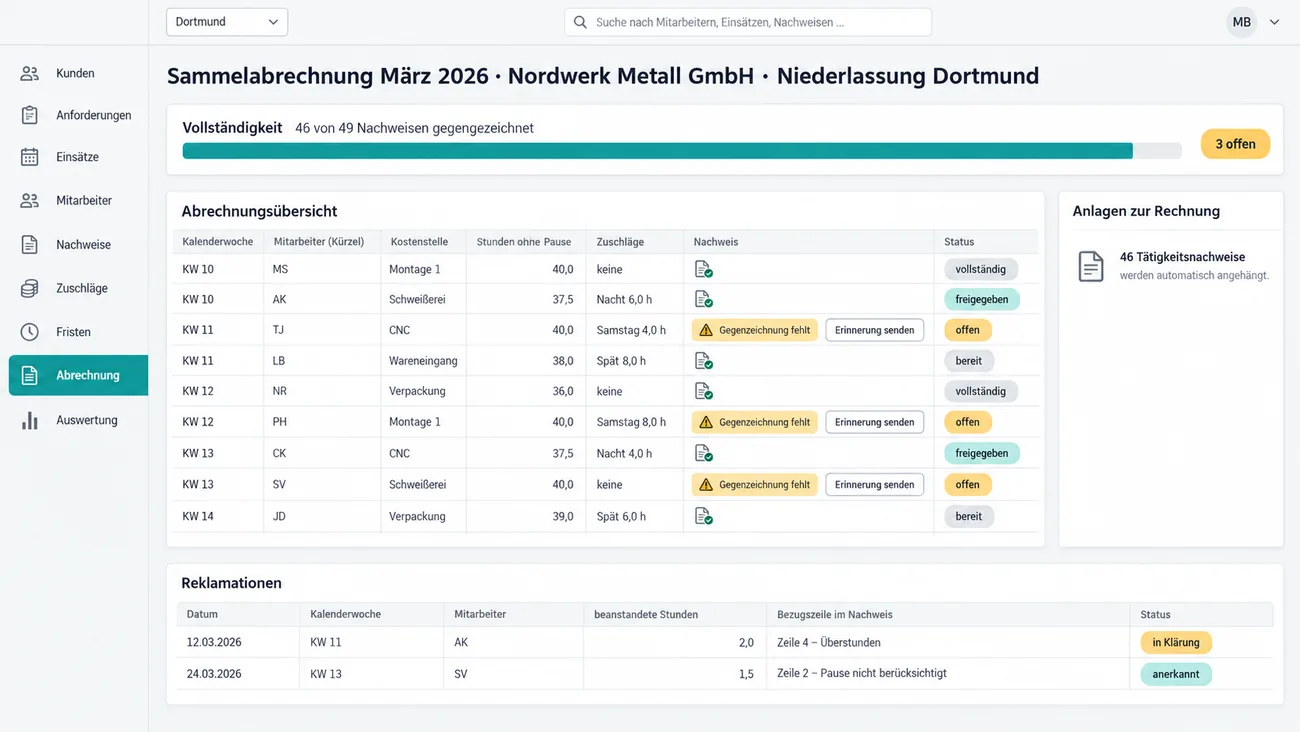Viewport: 1300px width, 732px height.
Task: Click the '3 offen' badge
Action: (1235, 144)
